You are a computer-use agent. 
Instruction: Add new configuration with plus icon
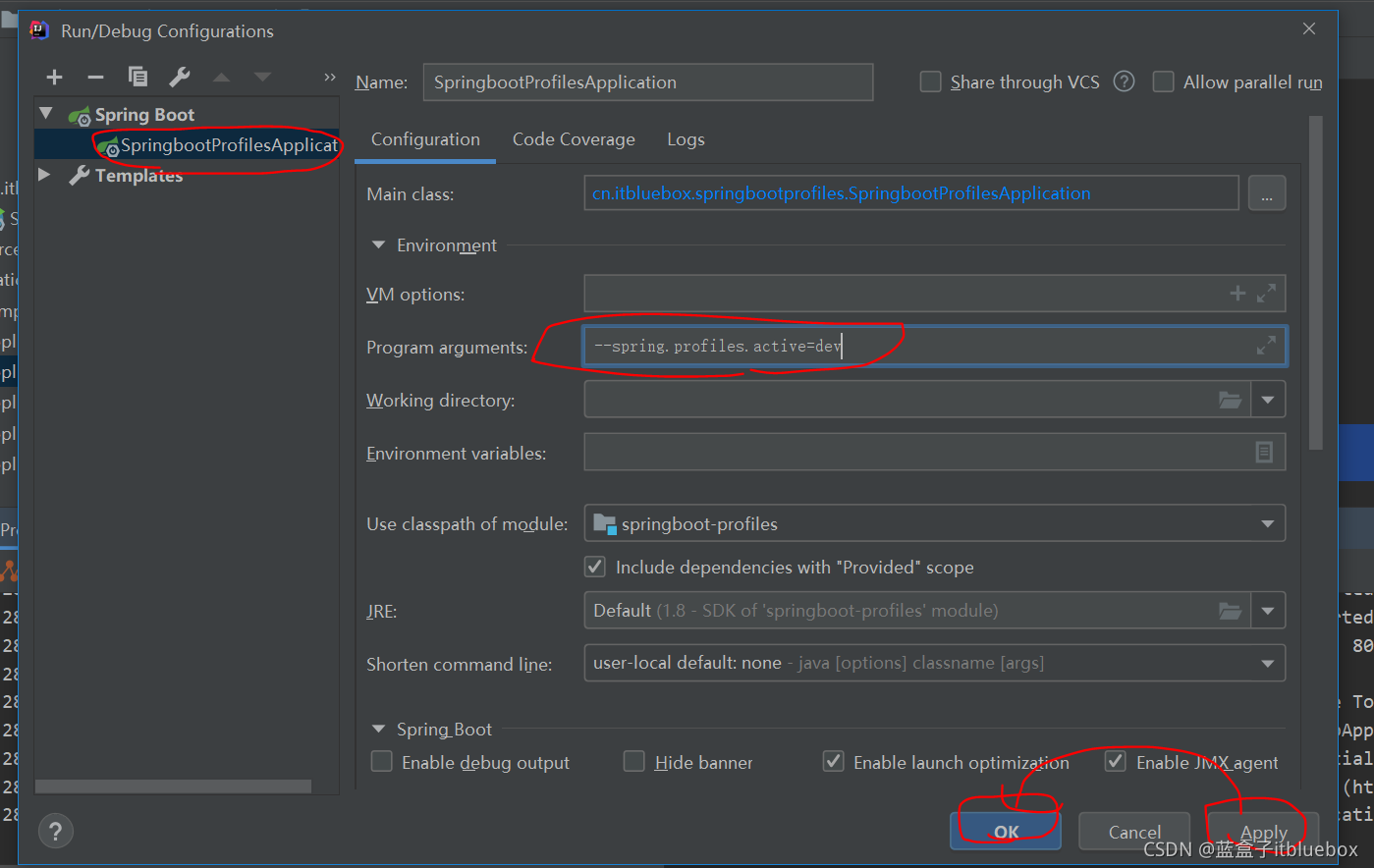(x=54, y=77)
